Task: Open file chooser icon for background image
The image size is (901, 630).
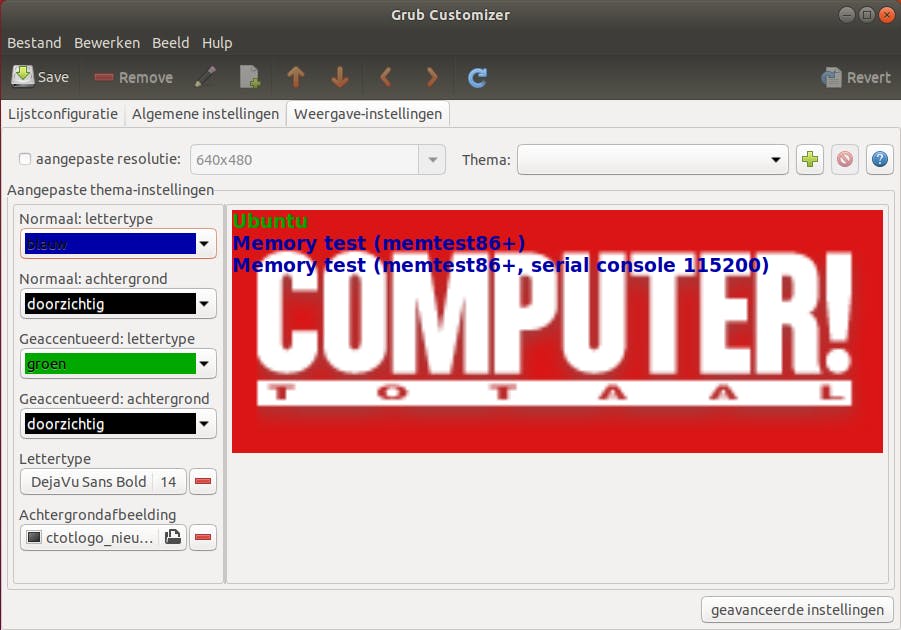Action: (173, 537)
